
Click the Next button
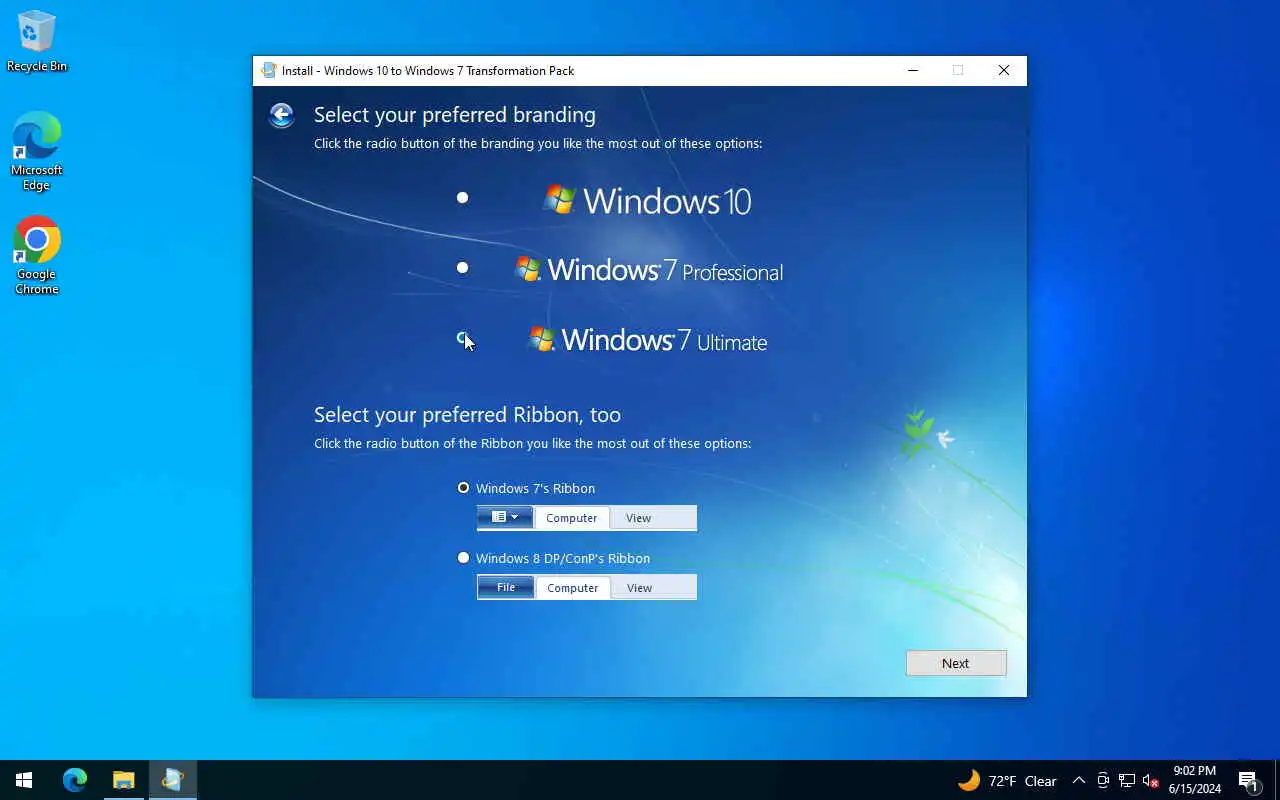pos(956,663)
